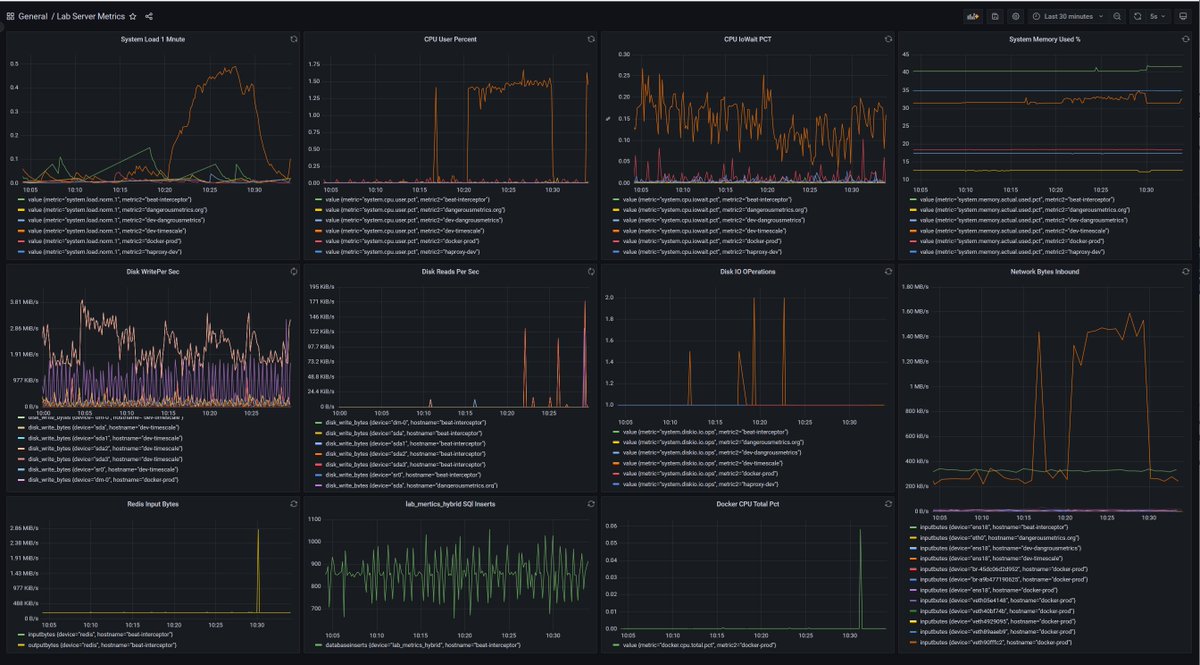Open Redis Input Bytes panel title menu
Image resolution: width=1200 pixels, height=665 pixels.
pos(153,503)
